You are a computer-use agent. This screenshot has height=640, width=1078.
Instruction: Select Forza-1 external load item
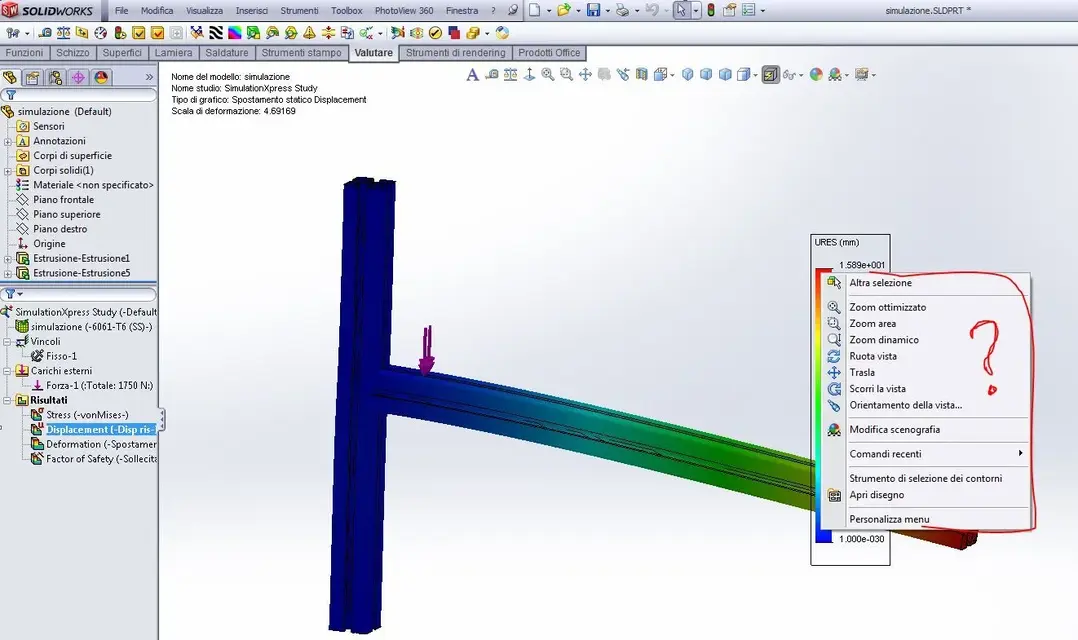(99, 386)
